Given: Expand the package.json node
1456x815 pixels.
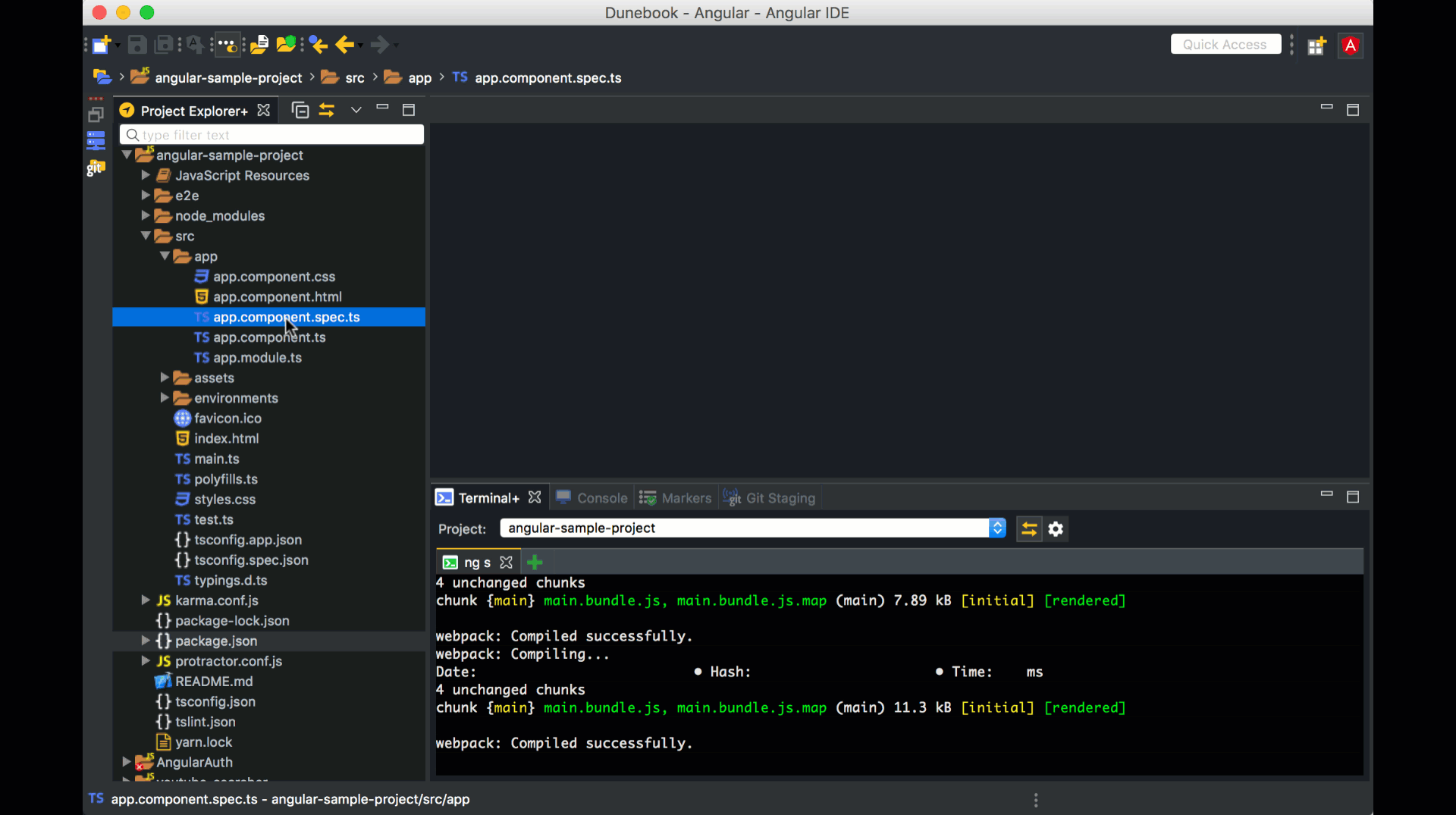Looking at the screenshot, I should point(146,641).
